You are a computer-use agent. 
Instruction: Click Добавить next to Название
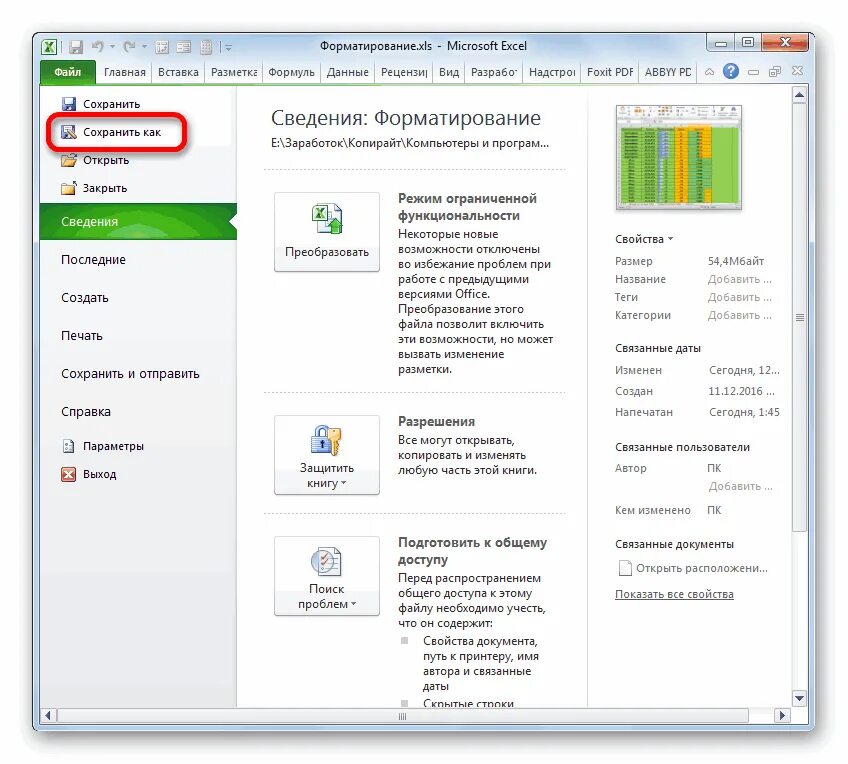[x=740, y=280]
